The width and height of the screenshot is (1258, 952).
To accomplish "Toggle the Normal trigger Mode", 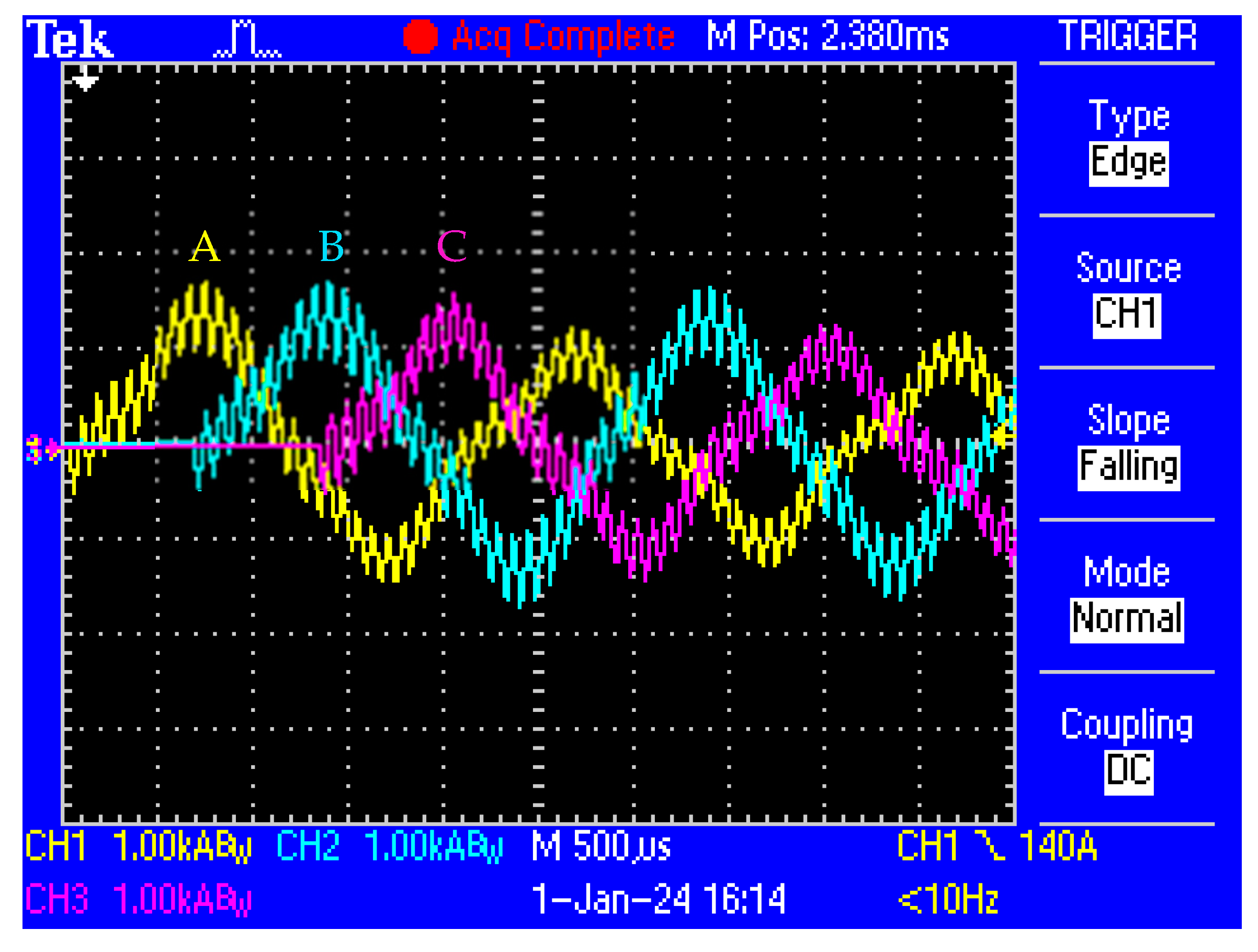I will (x=1127, y=619).
